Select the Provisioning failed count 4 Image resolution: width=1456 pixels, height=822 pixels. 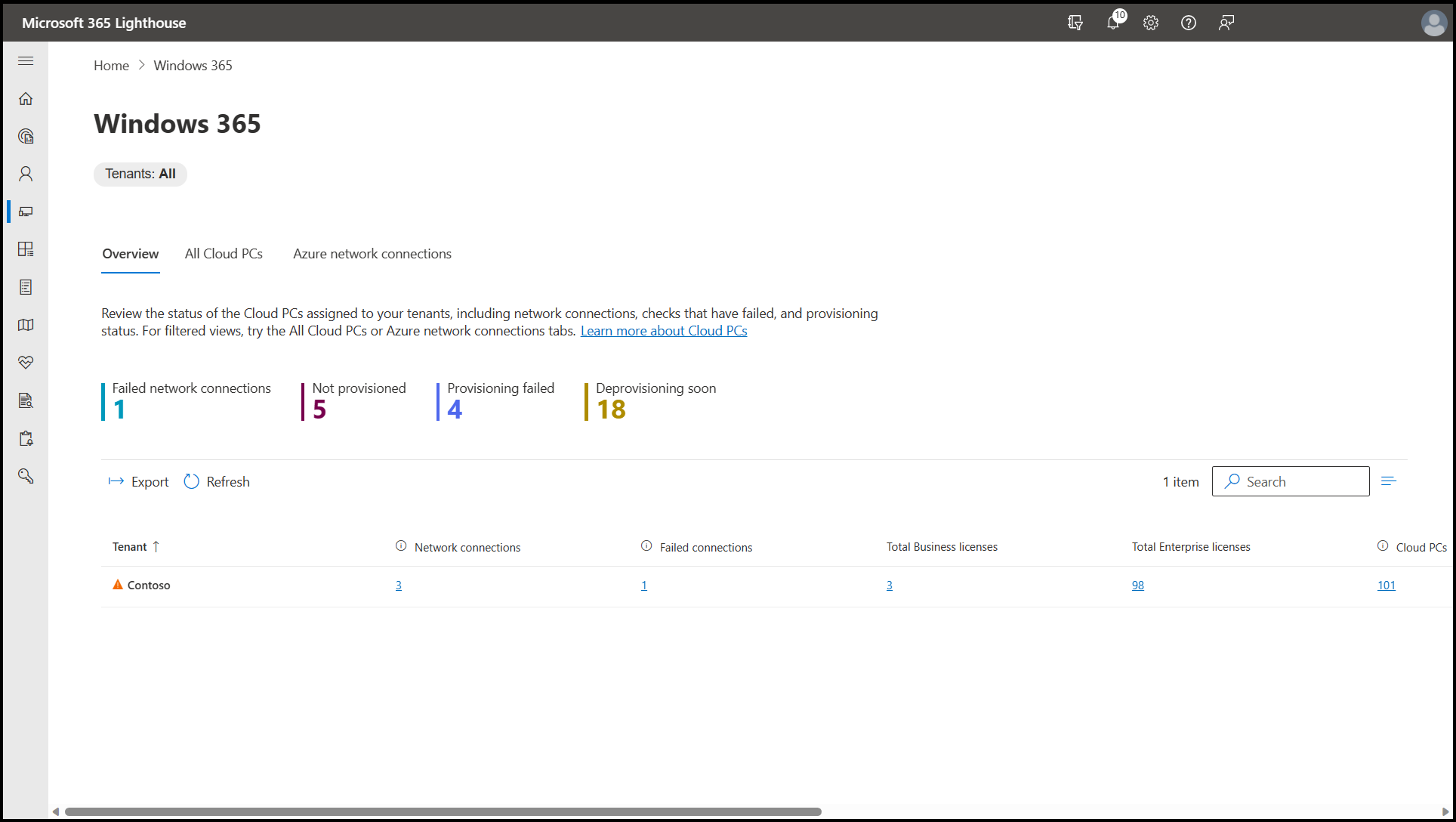pos(455,409)
